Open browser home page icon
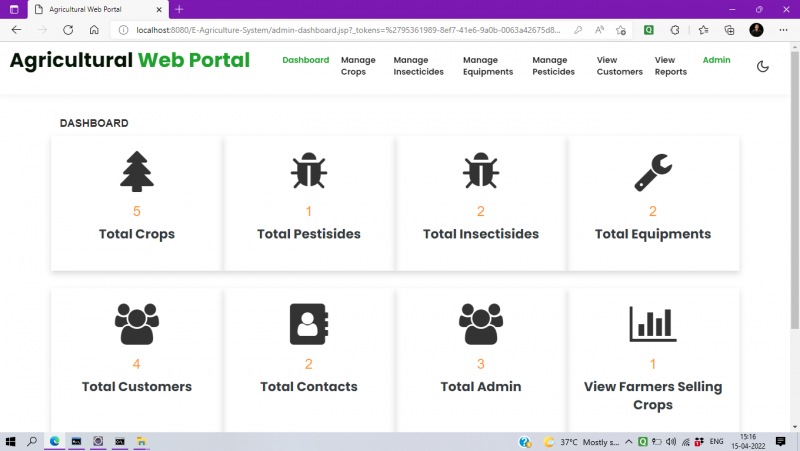This screenshot has width=800, height=451. click(94, 30)
